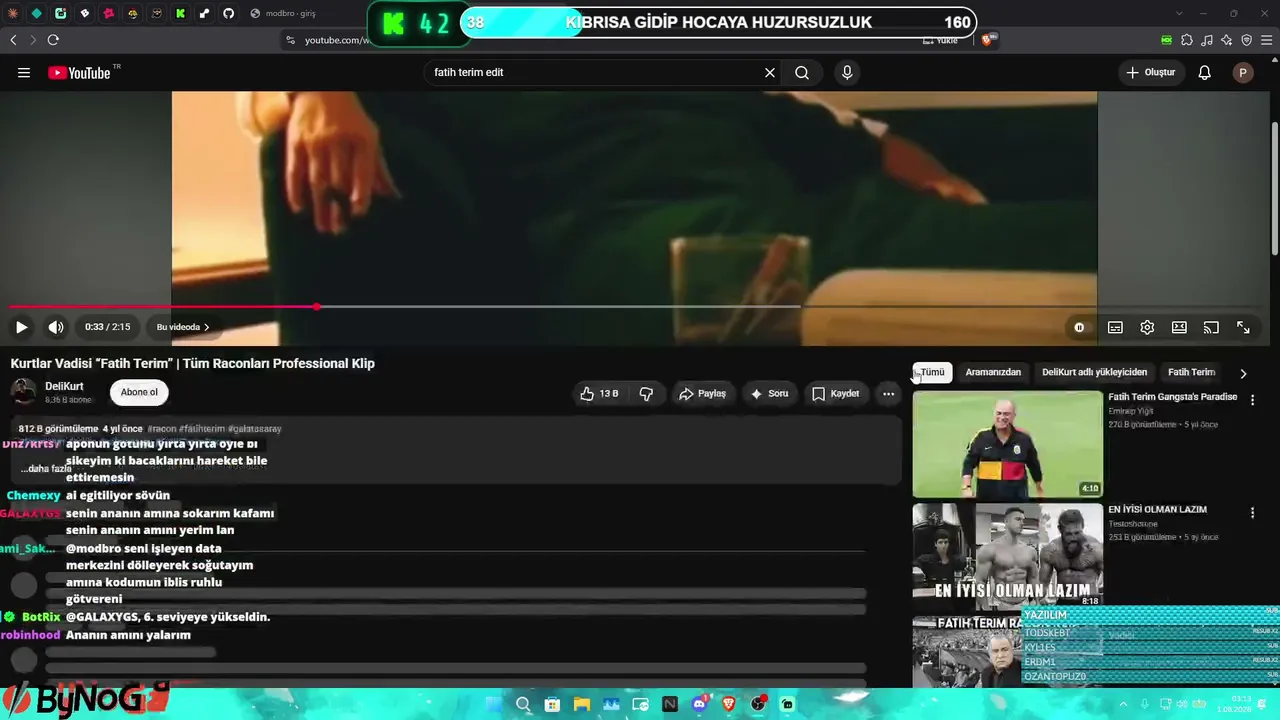Image resolution: width=1280 pixels, height=720 pixels.
Task: Mute the video volume
Action: (x=56, y=327)
